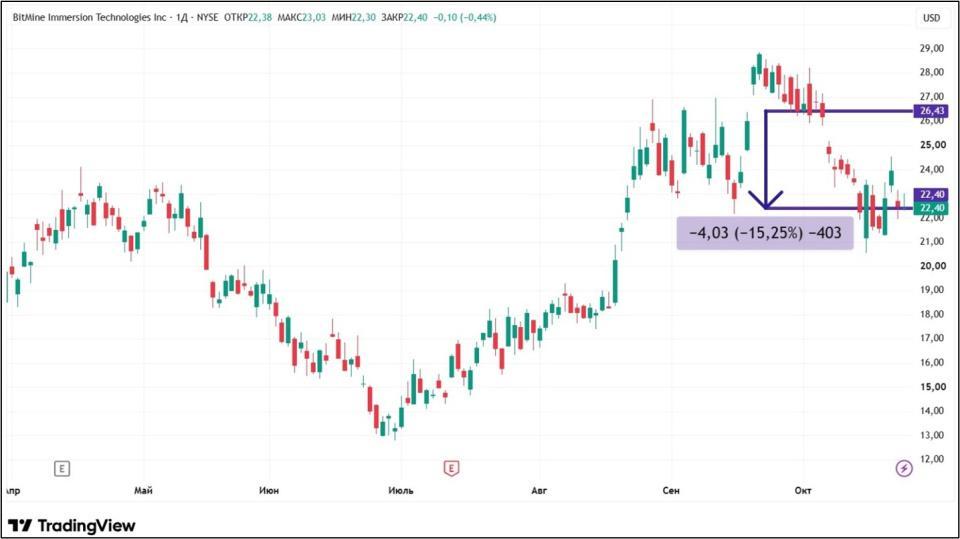
Task: Select the purple 22,40 price label
Action: tap(931, 194)
